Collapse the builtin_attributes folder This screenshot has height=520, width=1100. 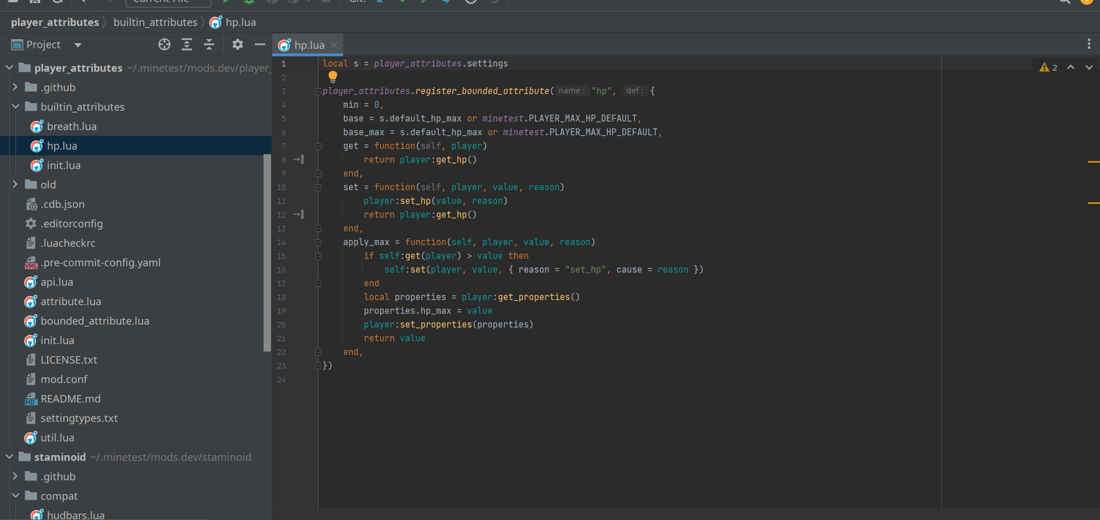click(x=15, y=107)
